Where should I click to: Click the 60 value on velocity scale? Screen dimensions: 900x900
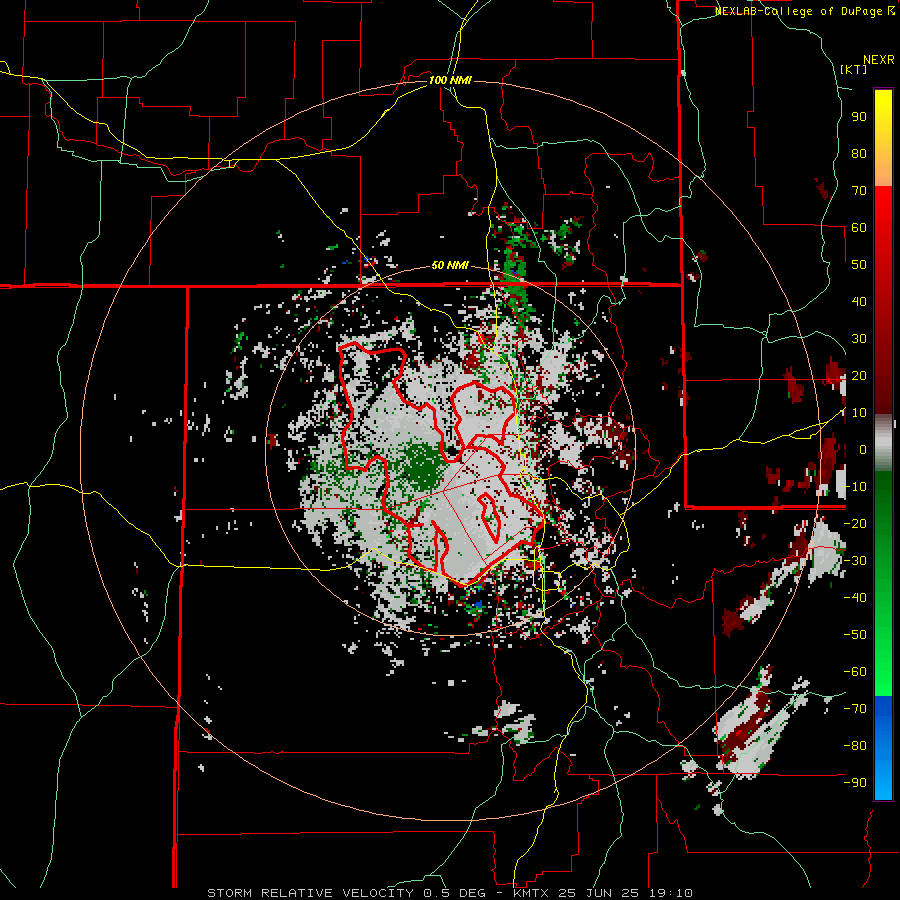tap(859, 227)
